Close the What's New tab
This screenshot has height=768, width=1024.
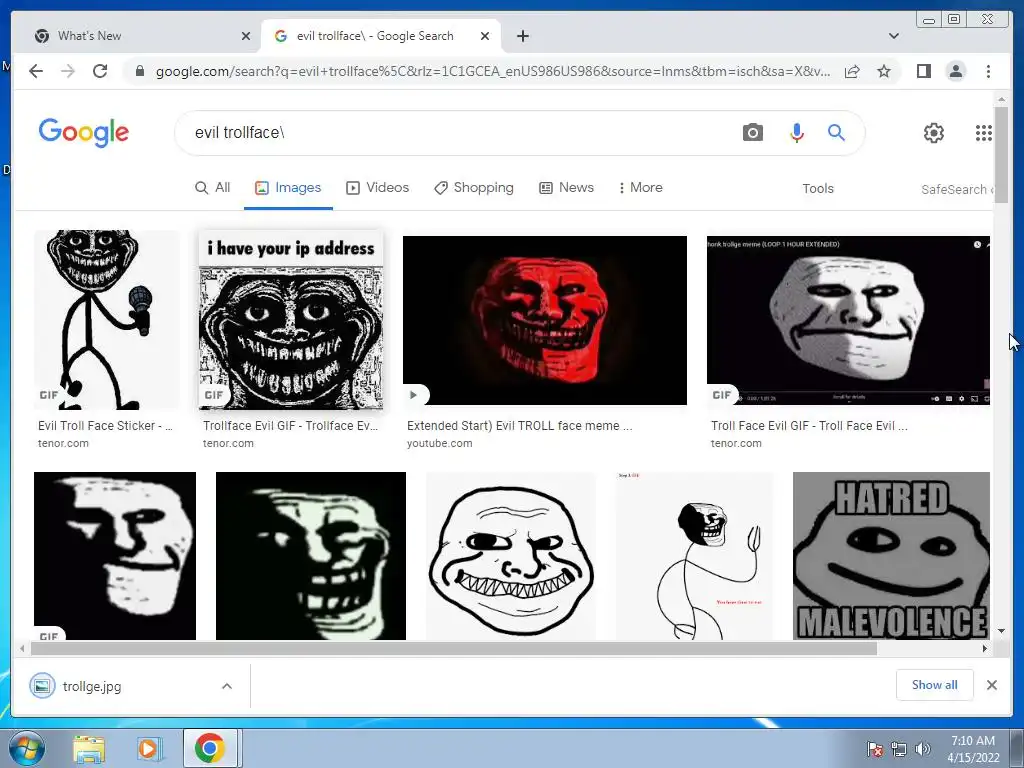tap(246, 36)
